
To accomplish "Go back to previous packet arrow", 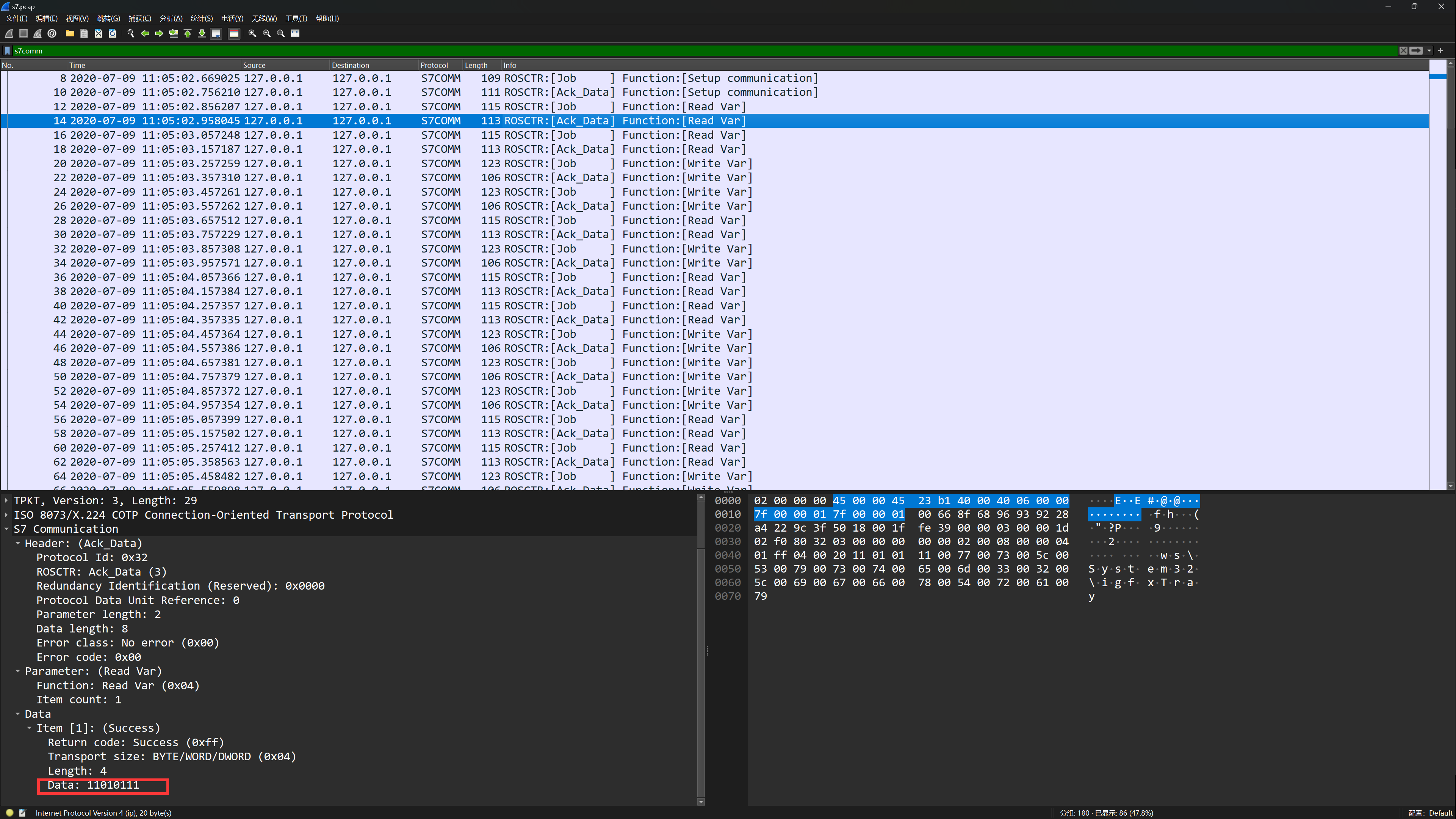I will [145, 33].
